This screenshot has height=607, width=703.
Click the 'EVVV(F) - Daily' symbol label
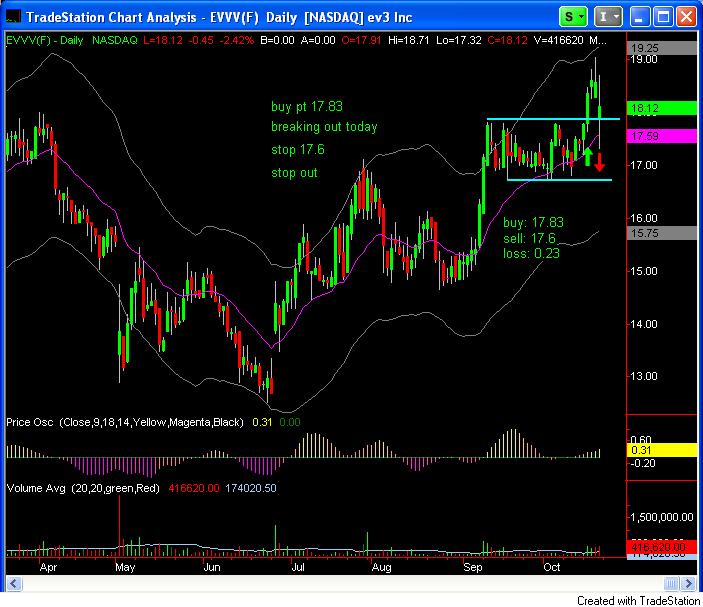point(45,40)
